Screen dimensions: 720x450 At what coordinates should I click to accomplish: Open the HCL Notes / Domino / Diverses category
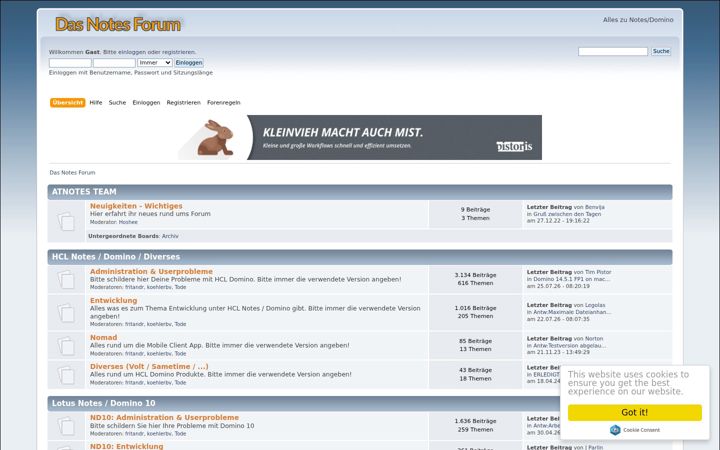tap(116, 257)
